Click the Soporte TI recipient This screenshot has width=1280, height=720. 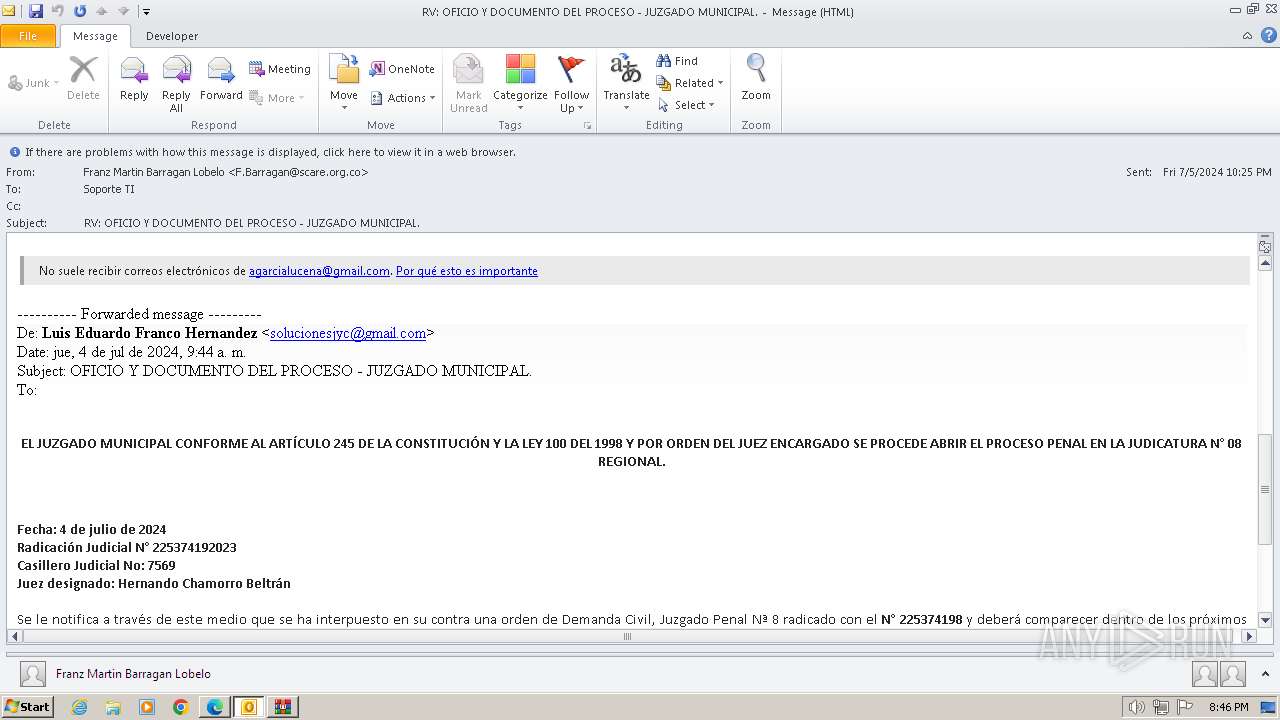(x=109, y=189)
